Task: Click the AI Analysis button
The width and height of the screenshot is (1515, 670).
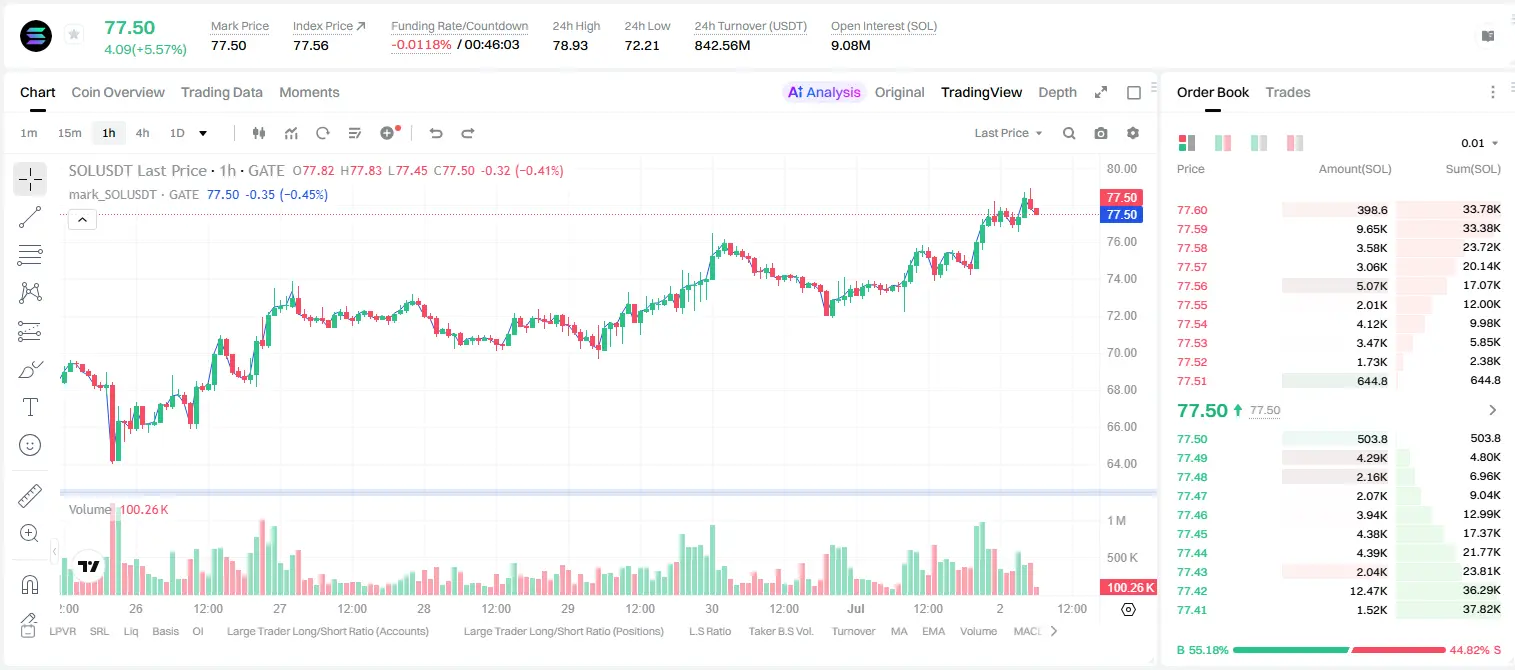Action: coord(824,92)
